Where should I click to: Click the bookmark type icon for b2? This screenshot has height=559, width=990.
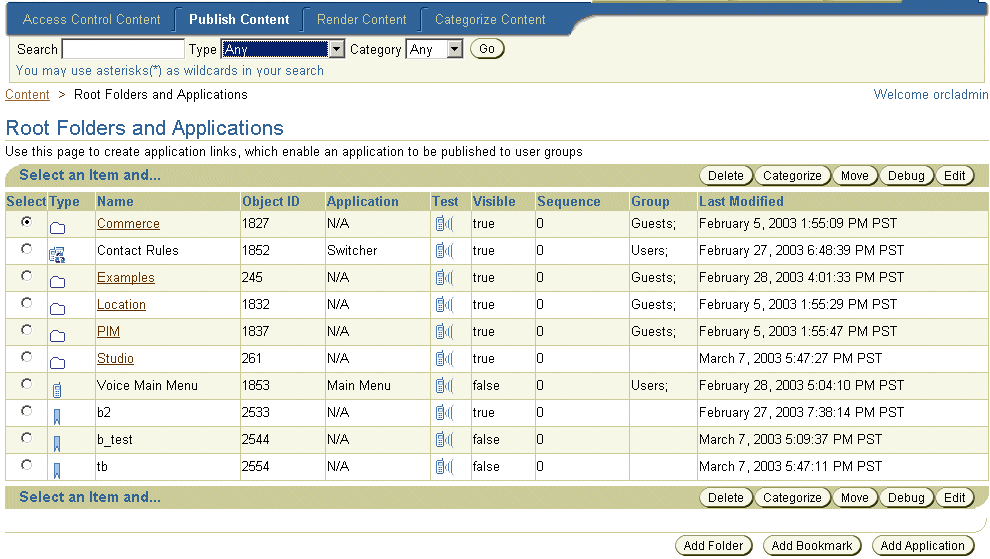tap(57, 417)
